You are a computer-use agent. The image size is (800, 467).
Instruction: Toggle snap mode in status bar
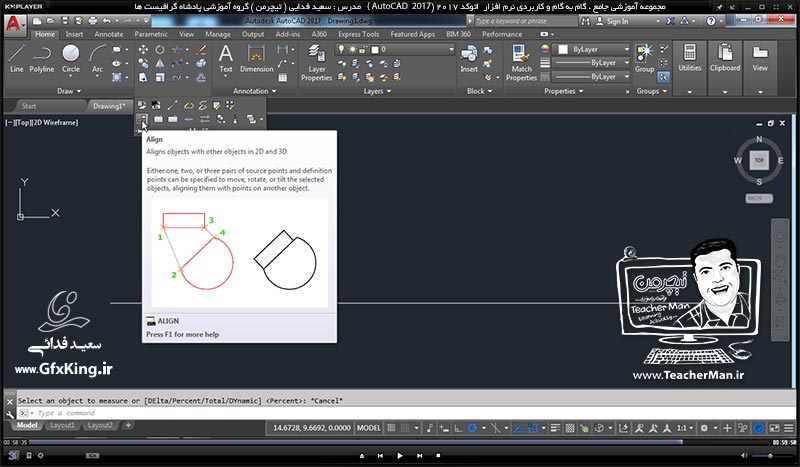tap(405, 428)
